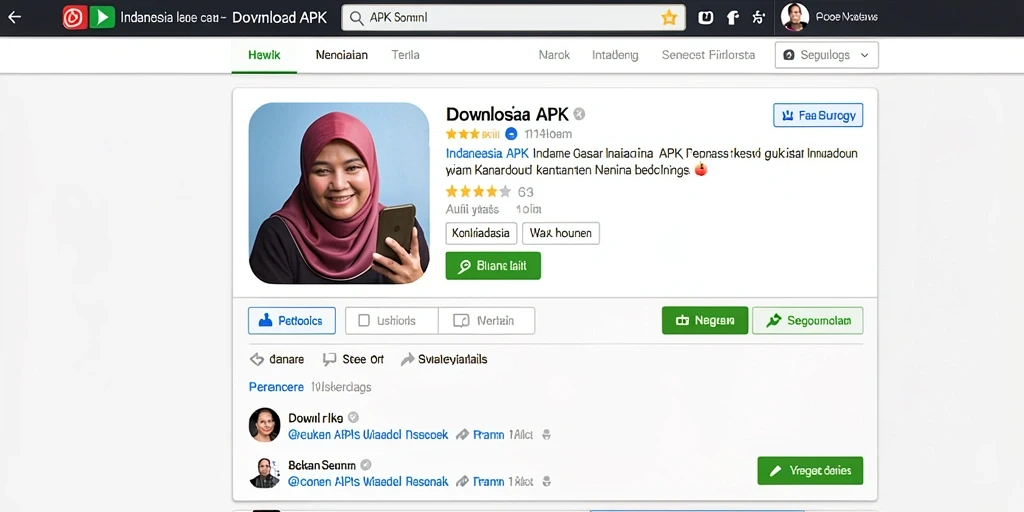Click verified badge next to Dowril rlke
Screen dimensions: 1024x512
[353, 417]
